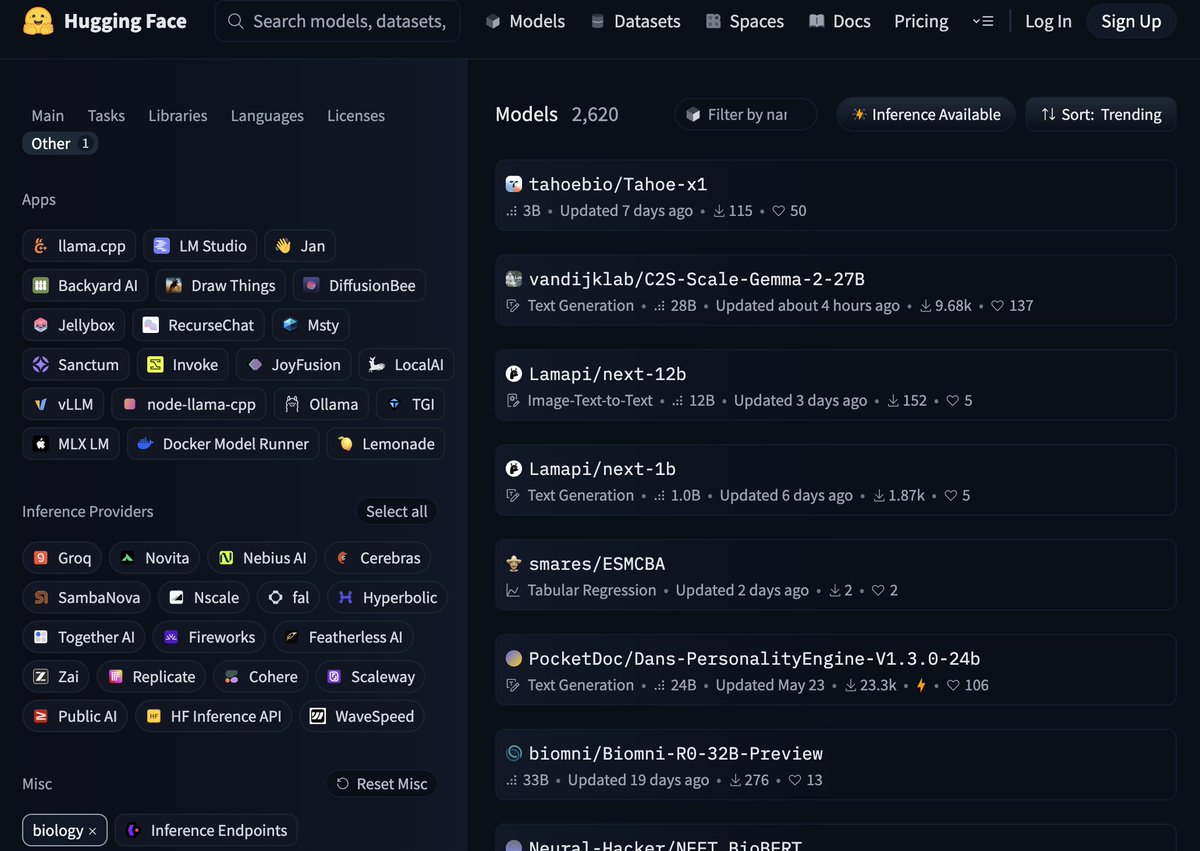This screenshot has width=1200, height=851.
Task: Switch to the Tasks tab
Action: pyautogui.click(x=106, y=116)
